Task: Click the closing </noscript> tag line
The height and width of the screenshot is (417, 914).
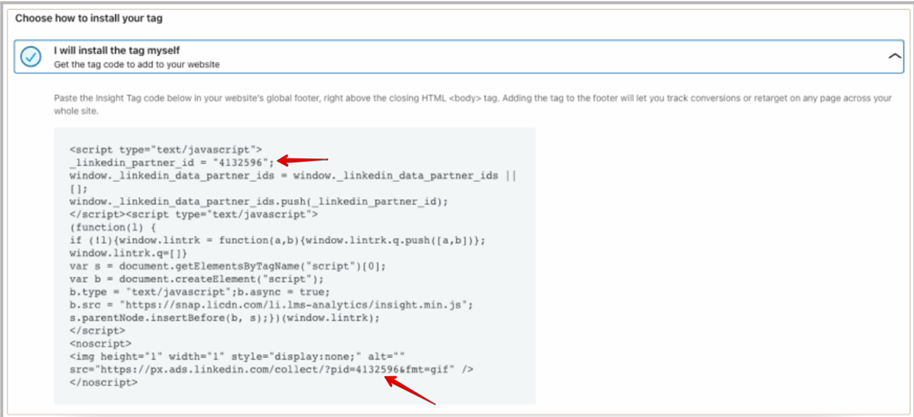Action: [103, 383]
